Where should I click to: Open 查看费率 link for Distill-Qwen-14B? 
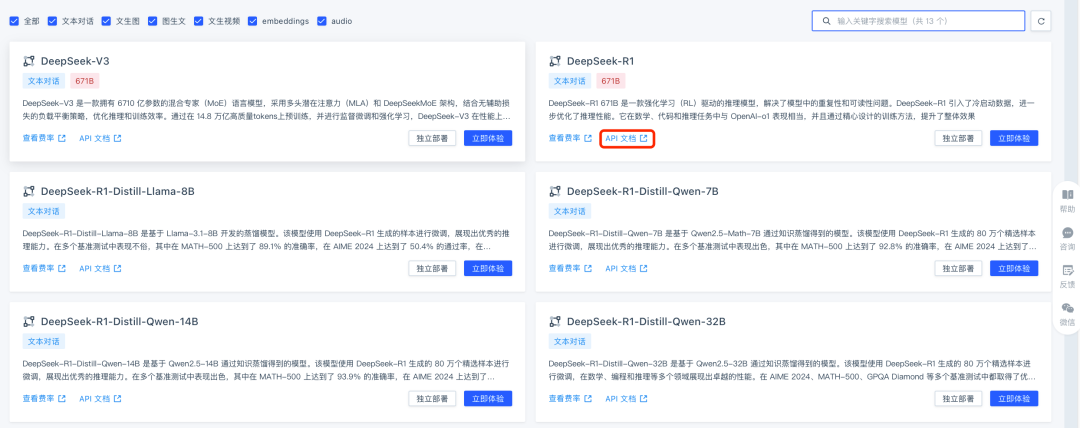(x=44, y=399)
